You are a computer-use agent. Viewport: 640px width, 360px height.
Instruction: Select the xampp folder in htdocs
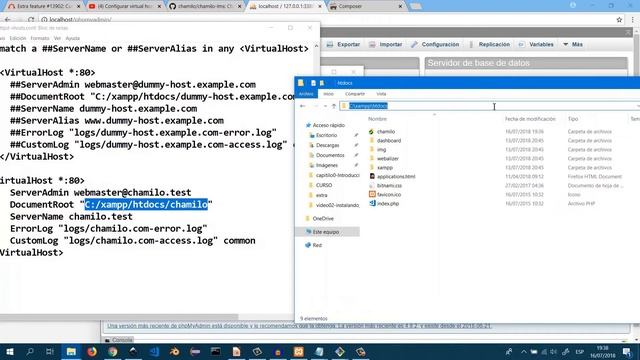tap(384, 167)
